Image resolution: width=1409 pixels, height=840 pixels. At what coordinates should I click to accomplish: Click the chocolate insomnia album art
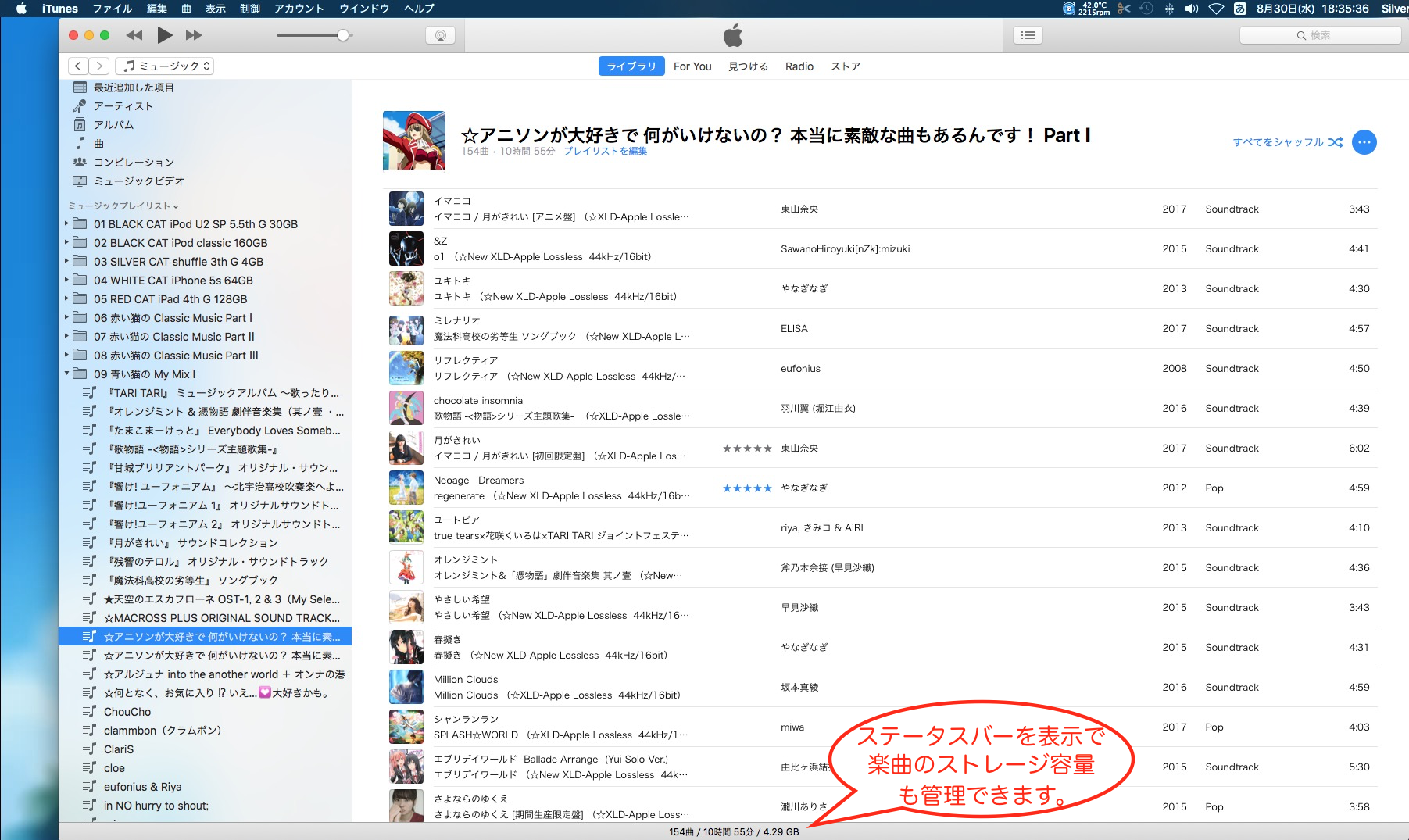(406, 408)
